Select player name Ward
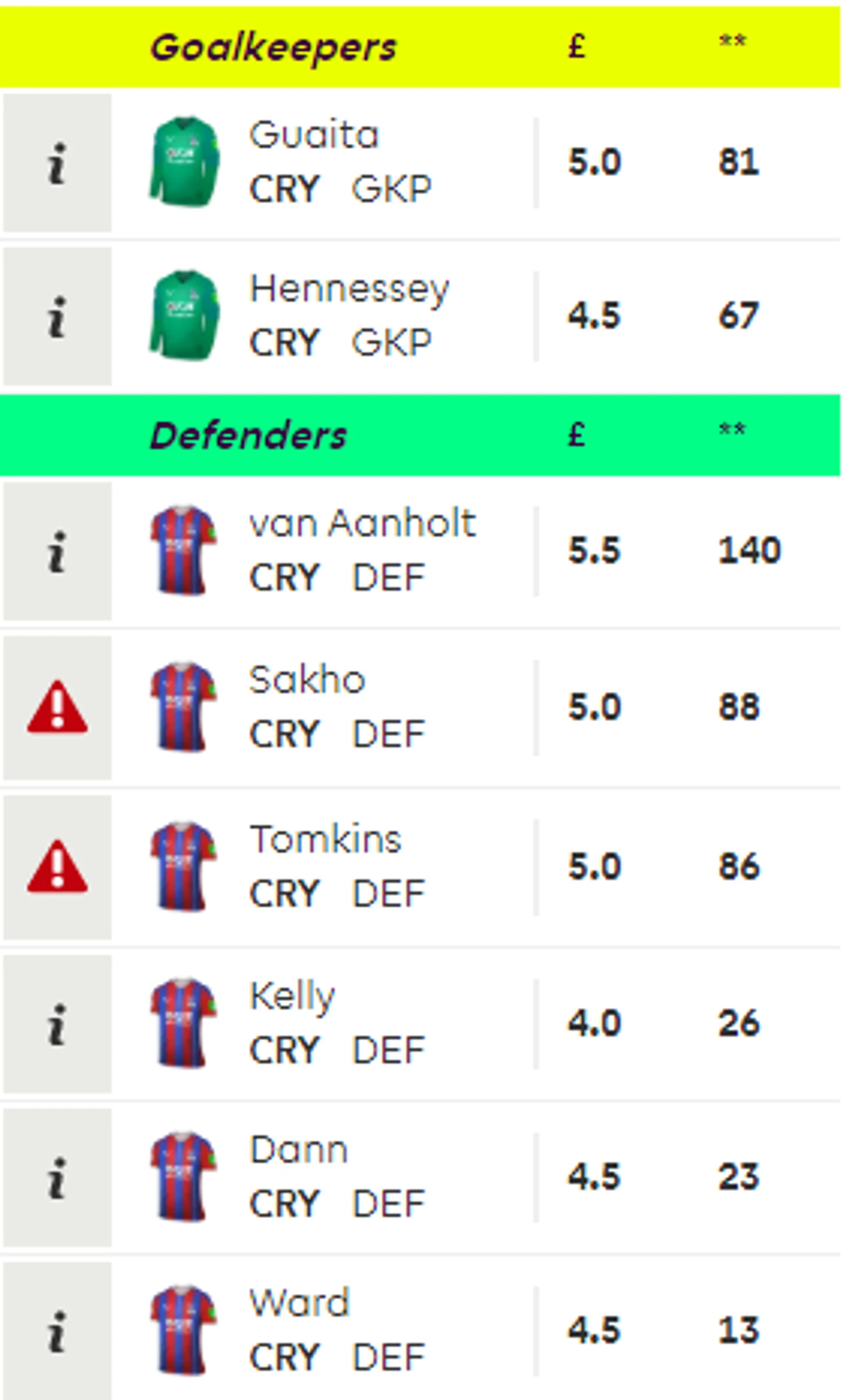The height and width of the screenshot is (1400, 849). [x=299, y=1303]
